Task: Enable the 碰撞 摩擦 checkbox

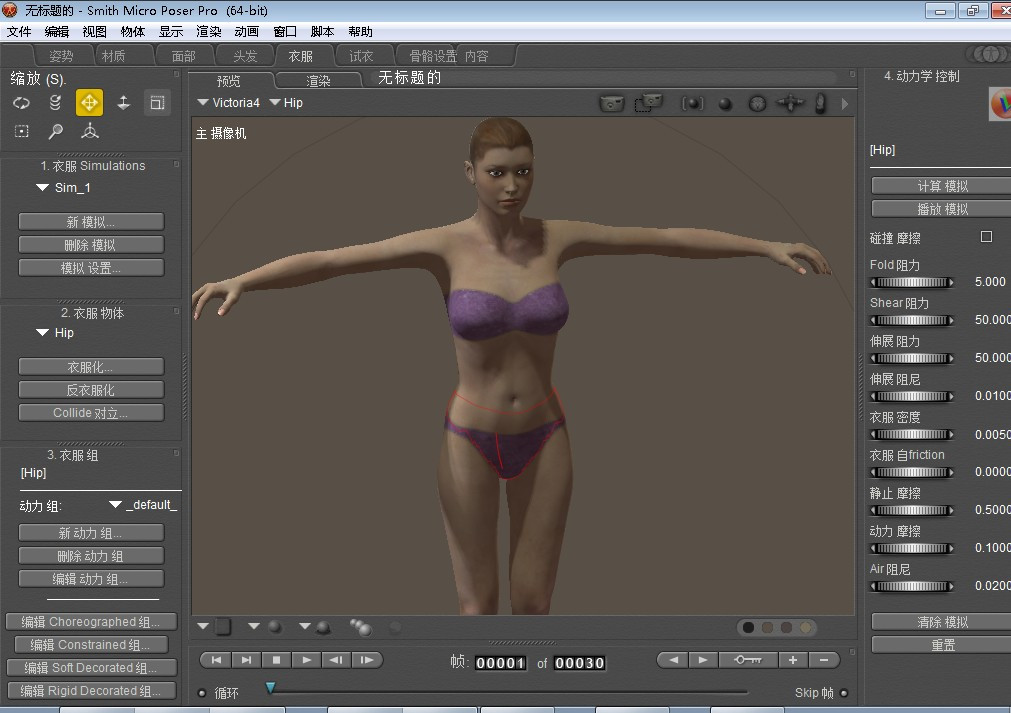Action: pos(986,237)
